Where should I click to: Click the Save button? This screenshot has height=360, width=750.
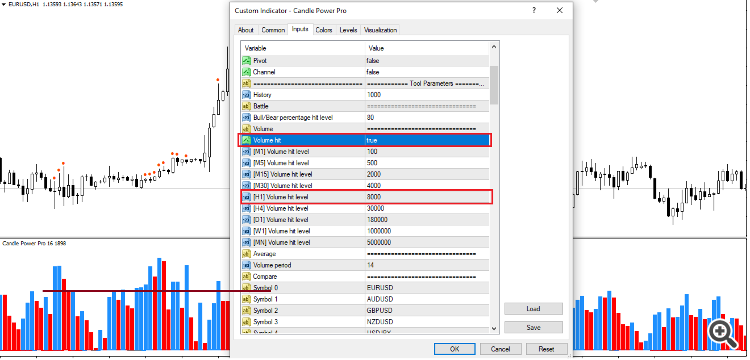tap(533, 327)
